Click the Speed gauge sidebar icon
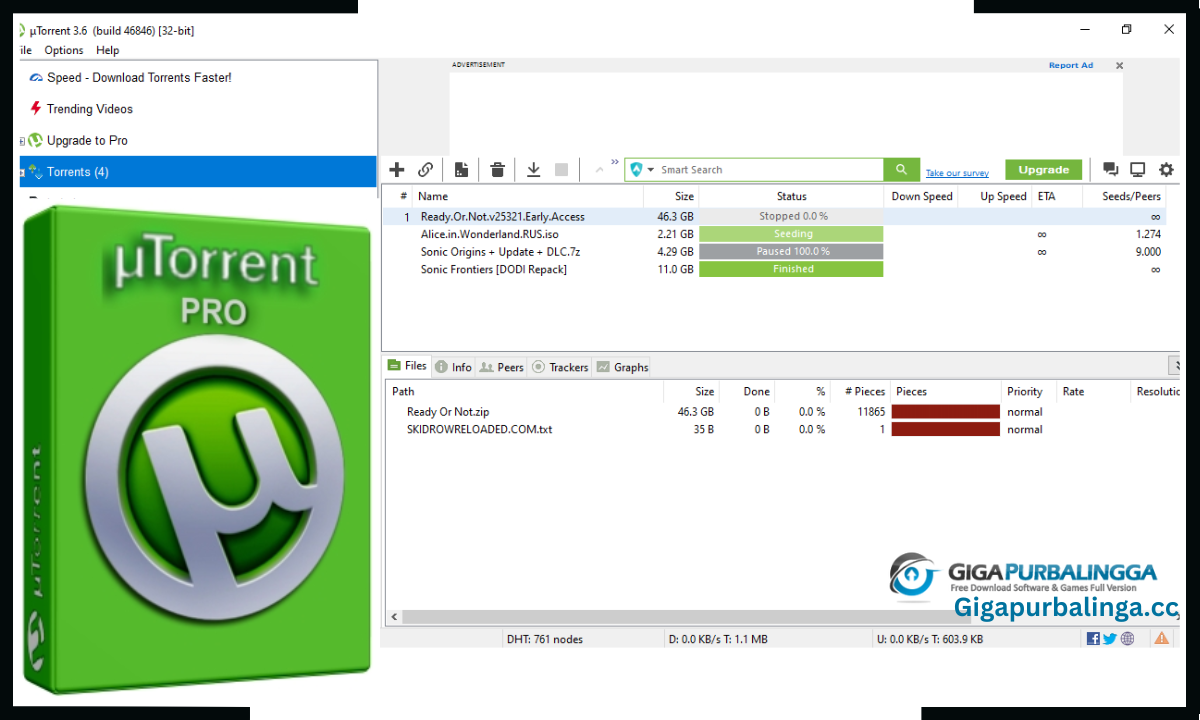 [x=36, y=77]
